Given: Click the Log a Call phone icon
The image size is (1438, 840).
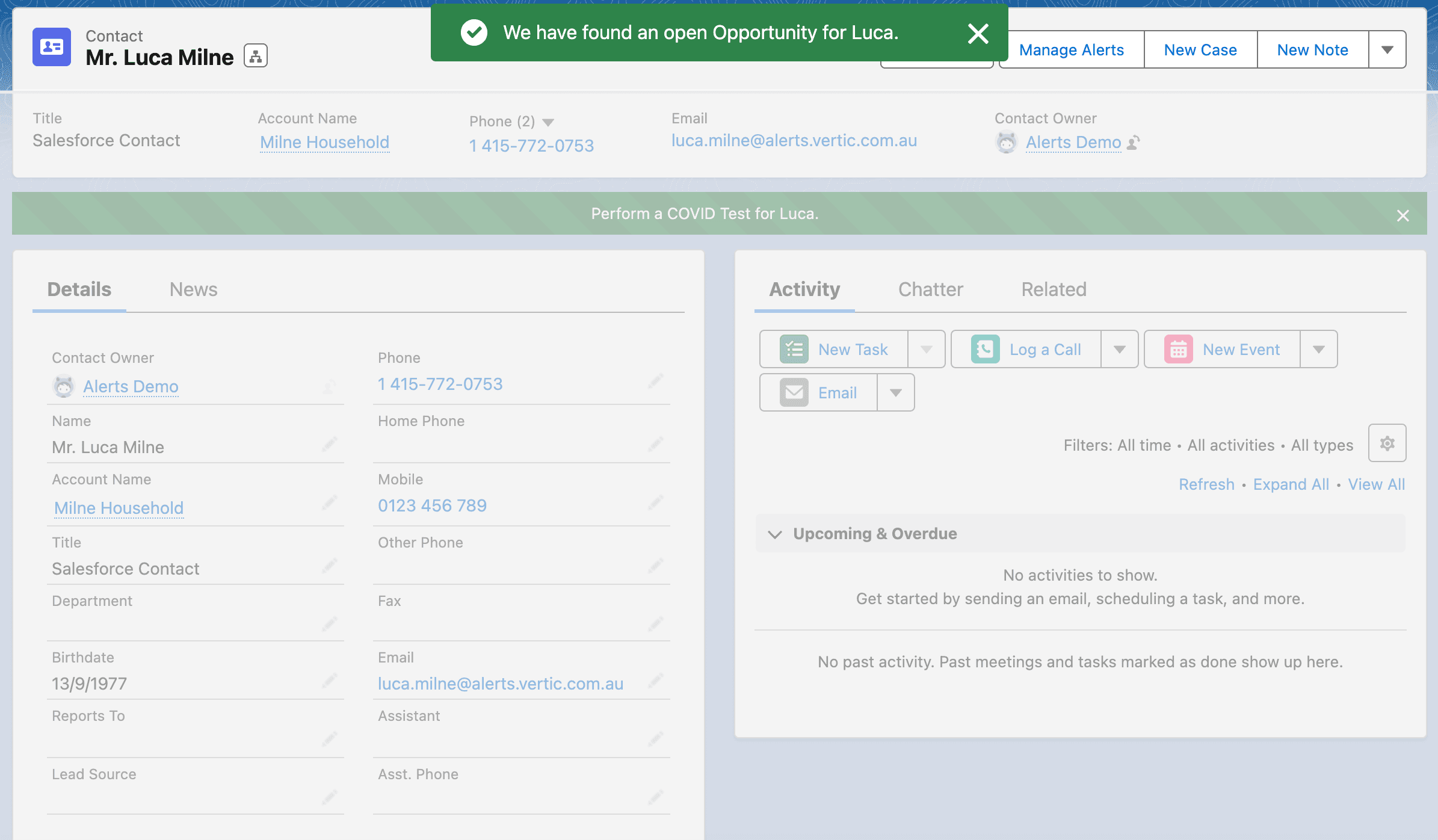Looking at the screenshot, I should [986, 349].
